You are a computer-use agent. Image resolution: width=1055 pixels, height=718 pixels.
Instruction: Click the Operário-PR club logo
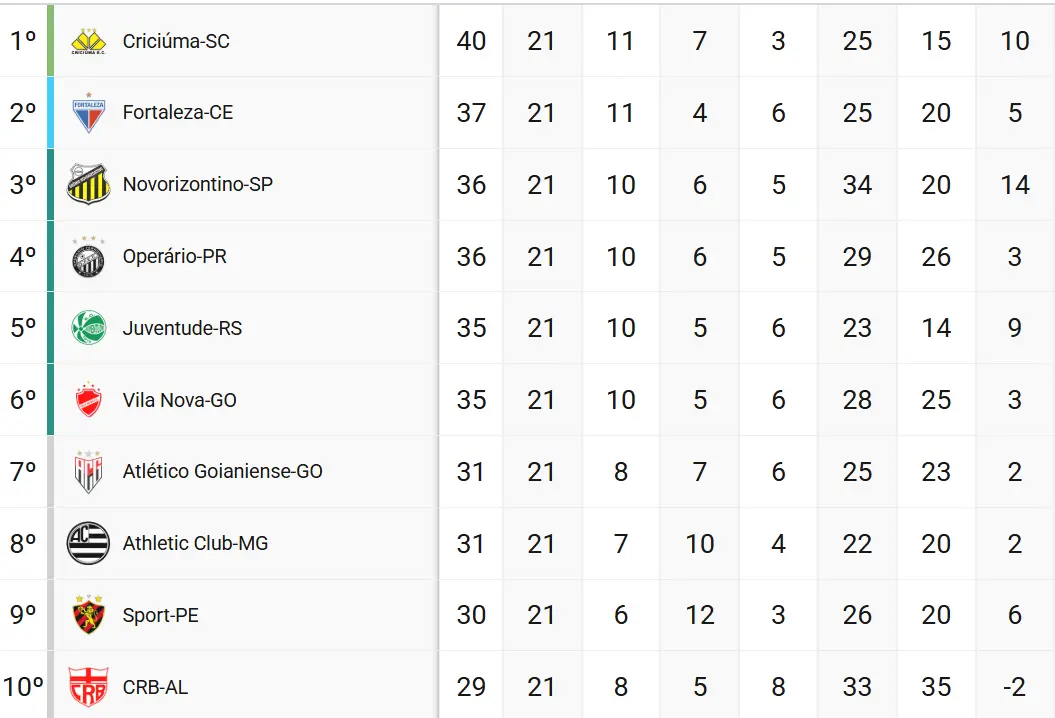[88, 256]
